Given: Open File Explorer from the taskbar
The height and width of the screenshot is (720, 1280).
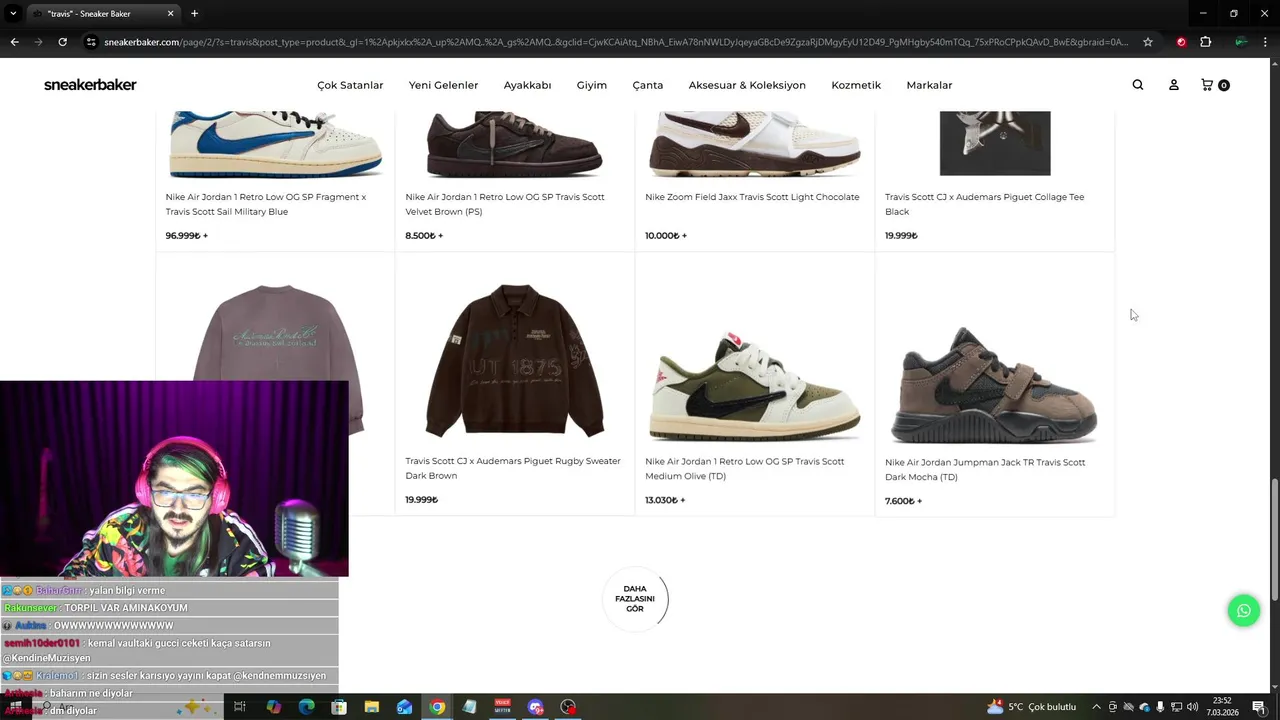Looking at the screenshot, I should 371,707.
